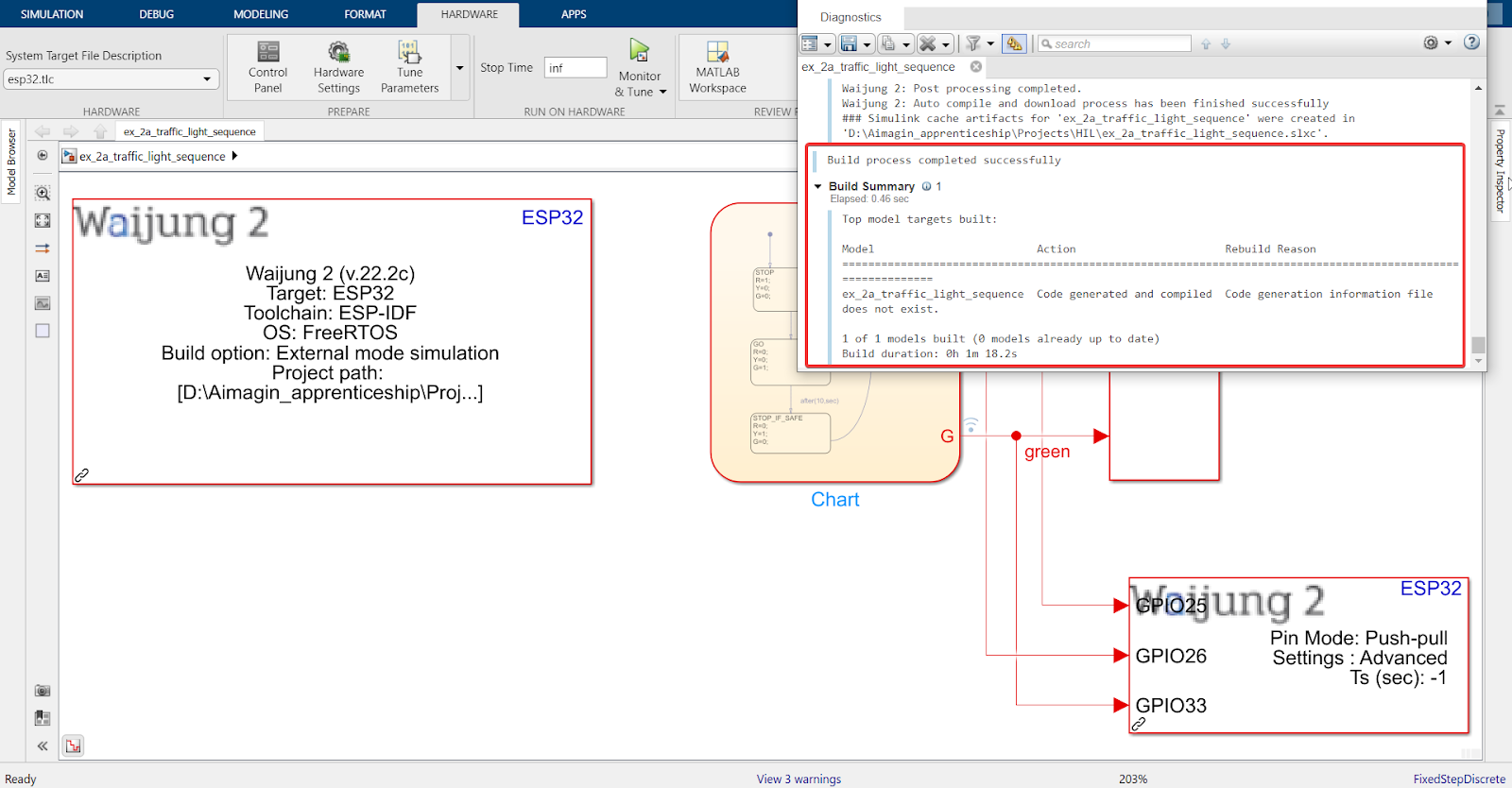Click the filter funnel icon in Diagnostics
This screenshot has height=788, width=1512.
pos(973,43)
